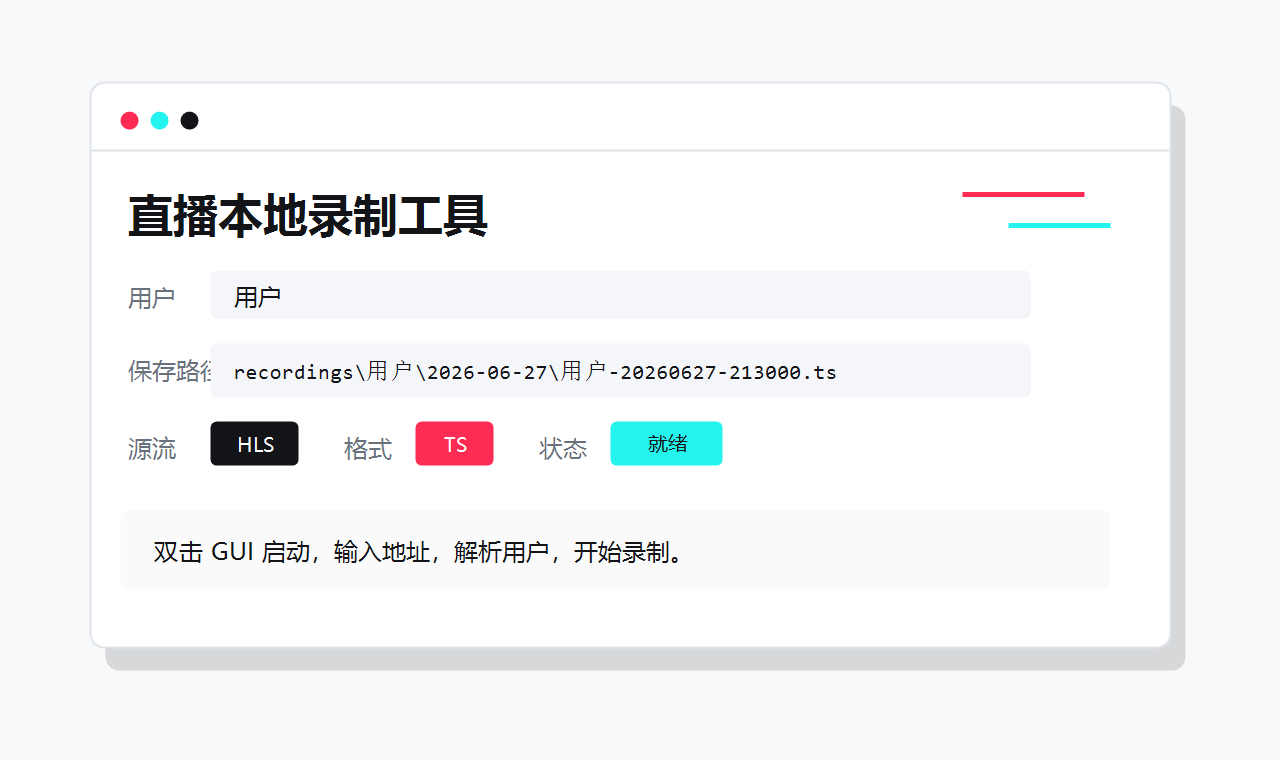1280x760 pixels.
Task: Select the red TS format badge
Action: coord(454,444)
